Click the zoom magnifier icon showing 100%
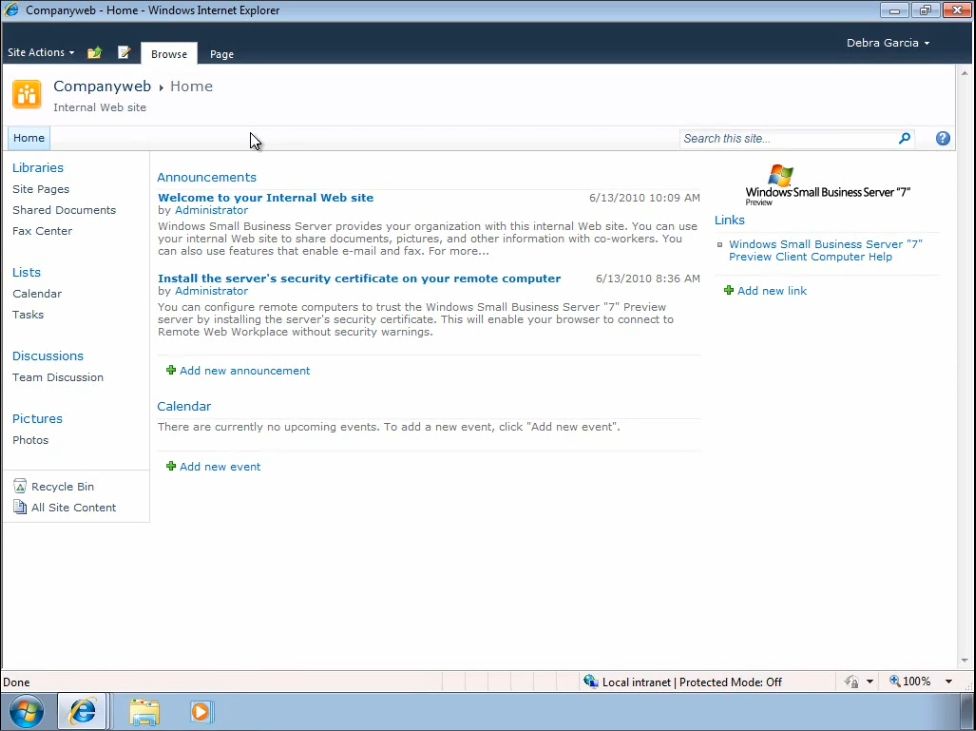The width and height of the screenshot is (976, 731). coord(895,681)
